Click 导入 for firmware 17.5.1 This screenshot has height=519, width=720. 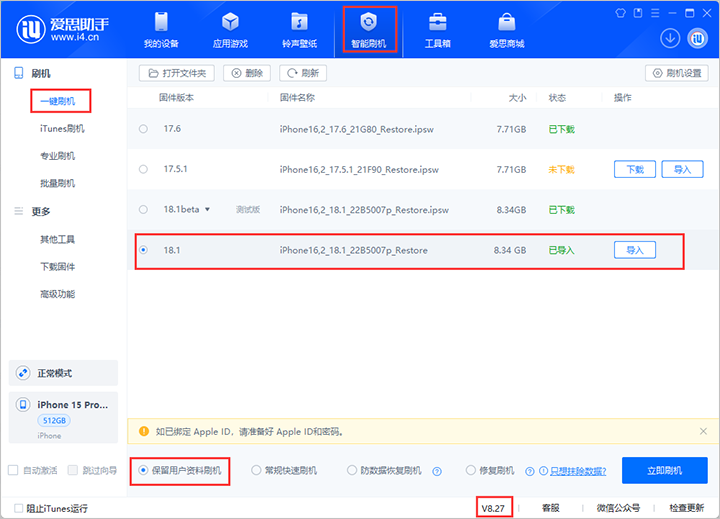point(682,169)
